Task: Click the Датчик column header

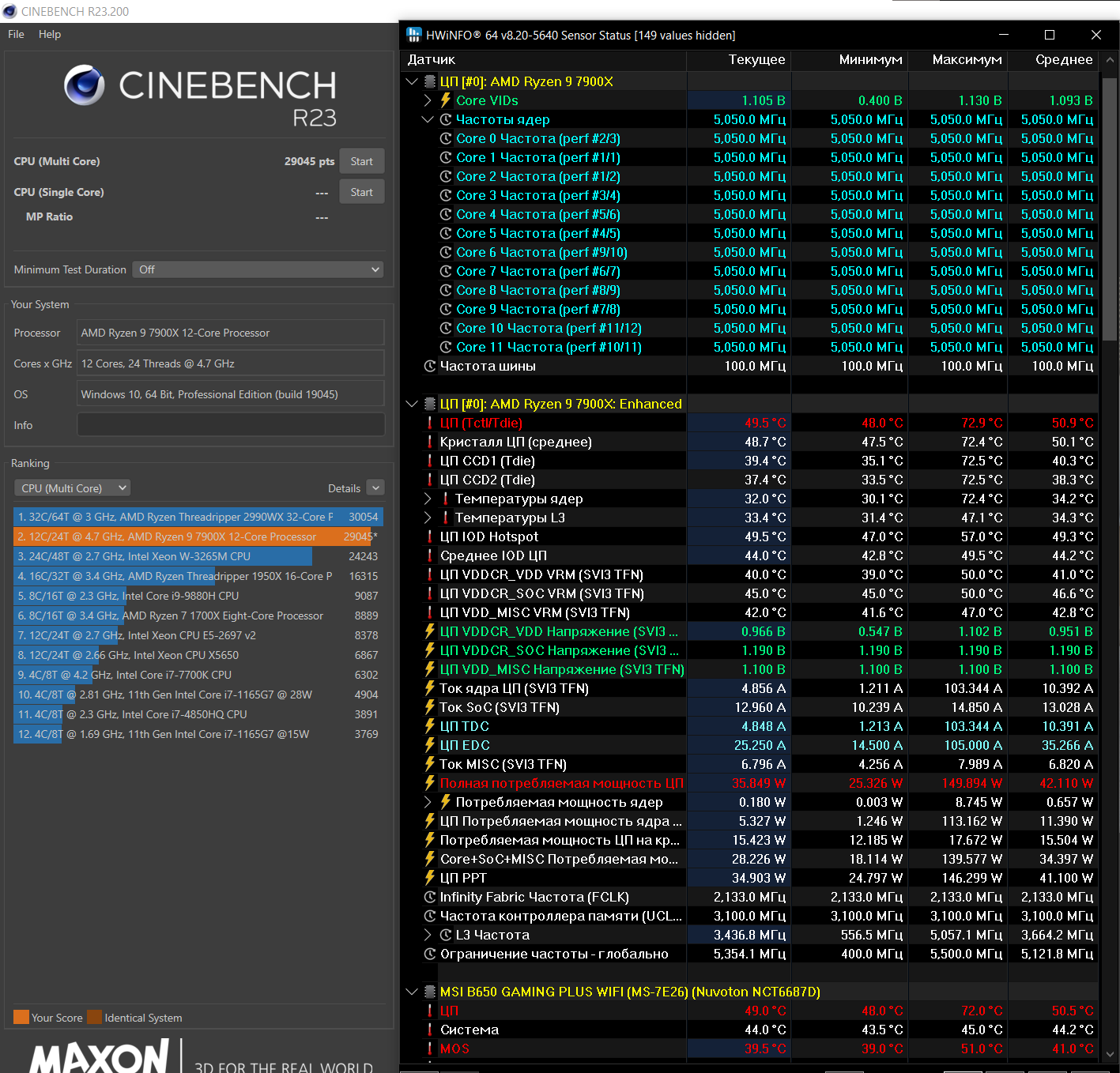Action: click(x=544, y=60)
